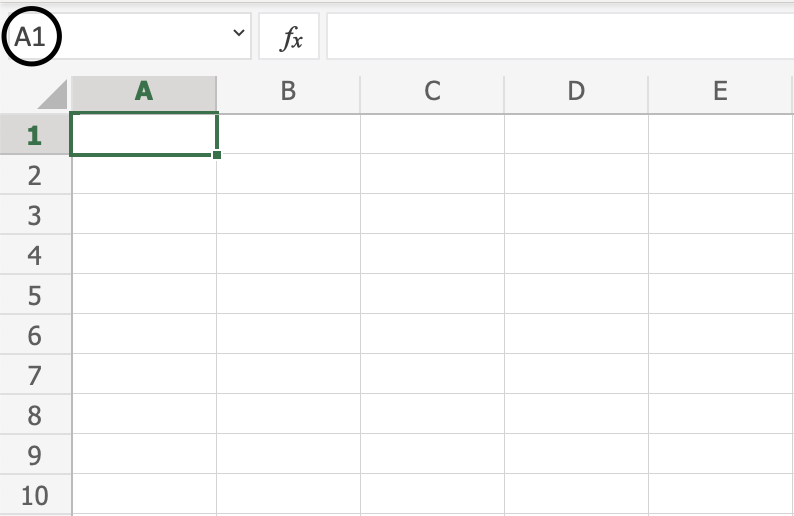Select row 7 header
The height and width of the screenshot is (516, 794).
coord(35,375)
